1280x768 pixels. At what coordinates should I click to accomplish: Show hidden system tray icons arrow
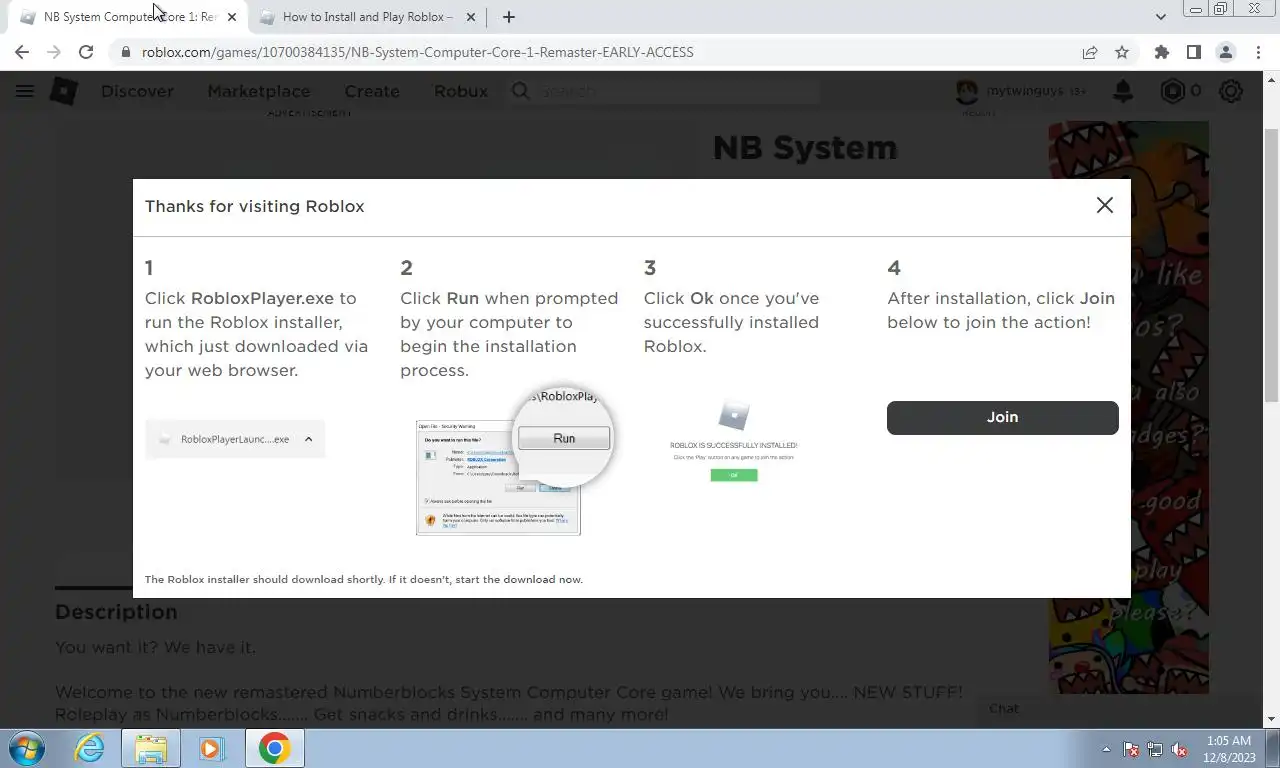(x=1106, y=749)
